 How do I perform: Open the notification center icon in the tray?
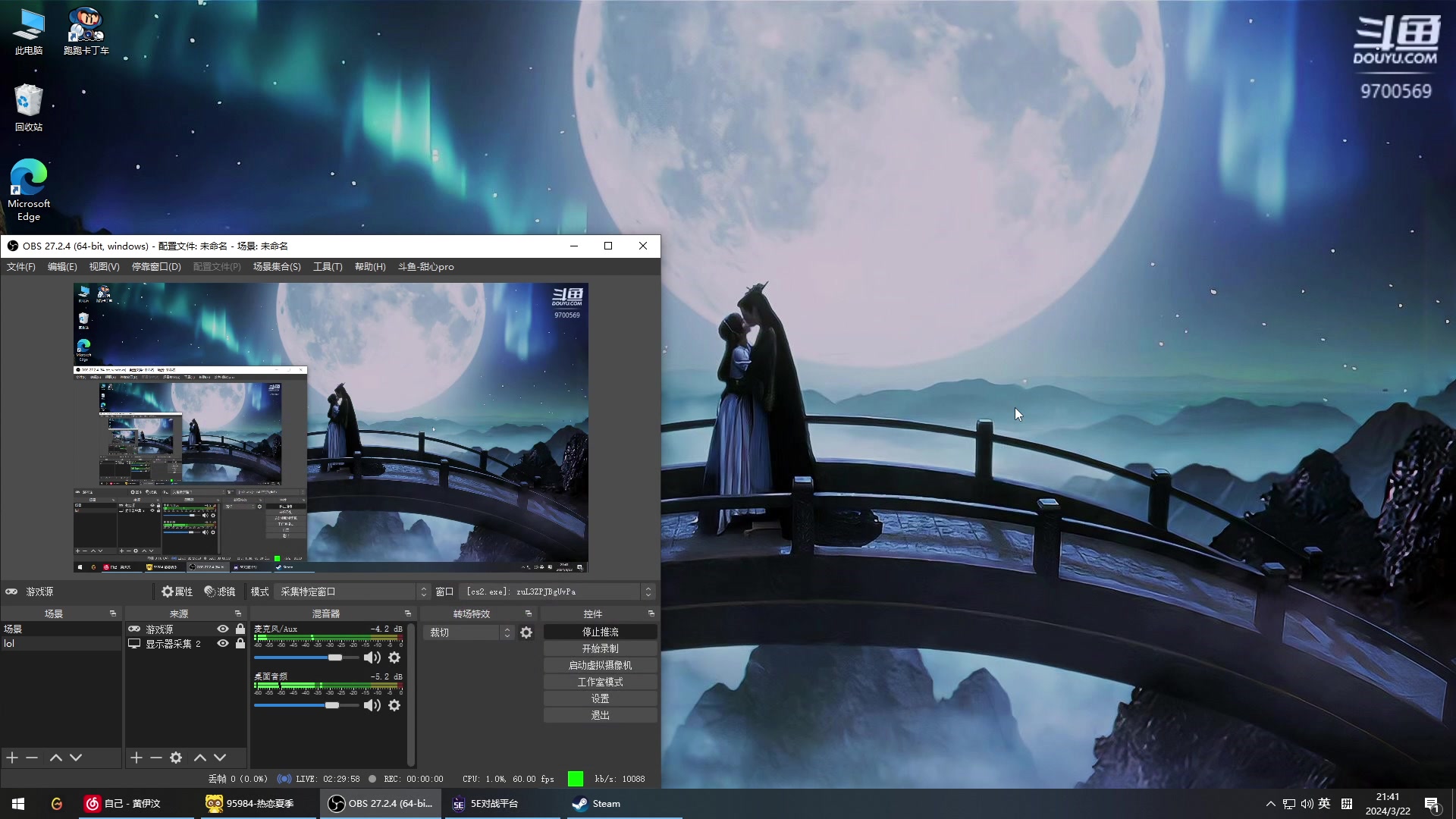[x=1432, y=804]
